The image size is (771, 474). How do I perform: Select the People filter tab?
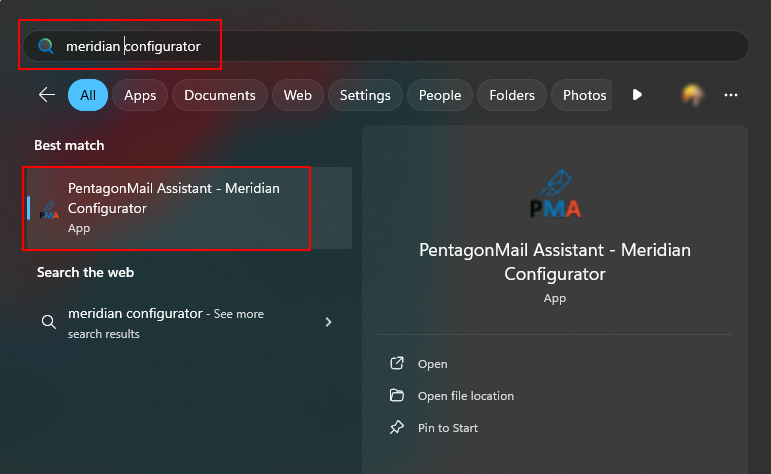[440, 95]
